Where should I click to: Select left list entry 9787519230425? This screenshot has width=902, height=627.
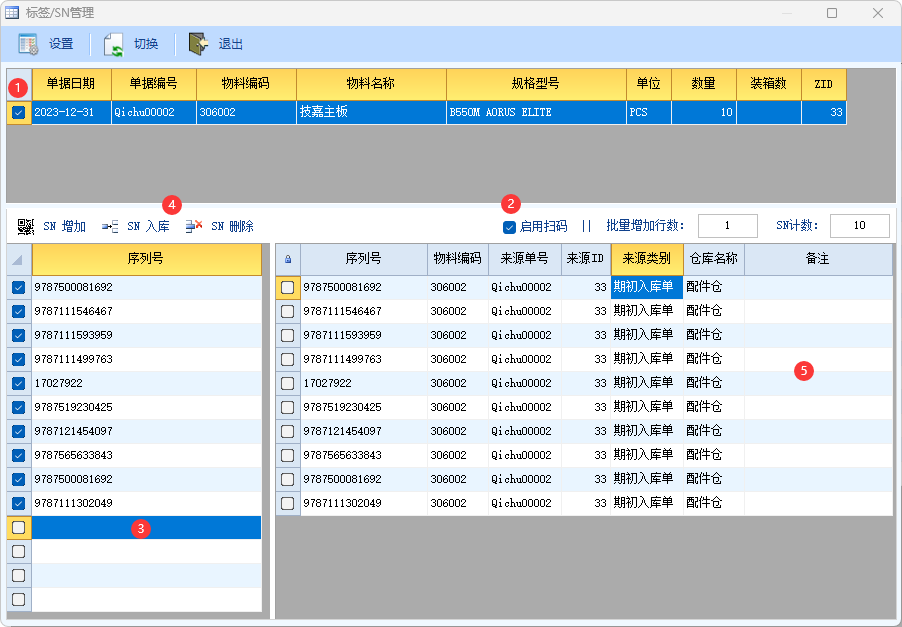147,407
